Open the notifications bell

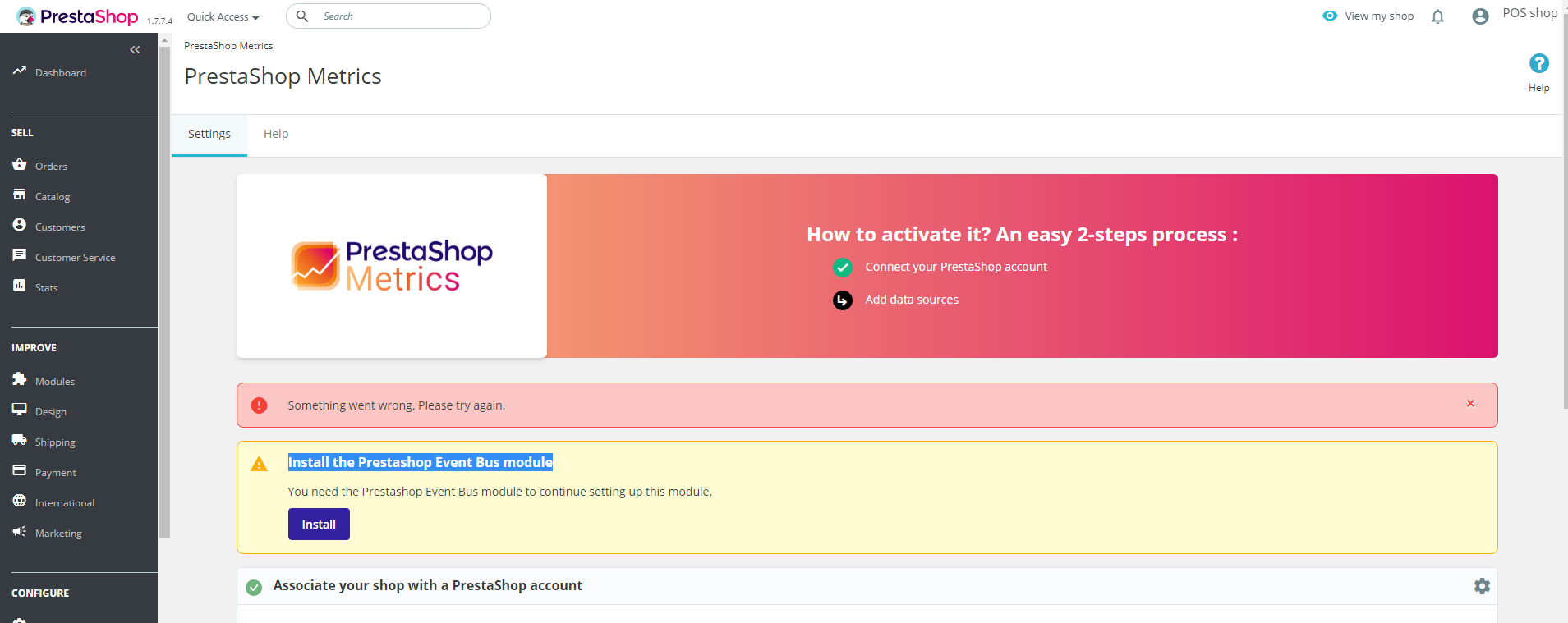(x=1437, y=16)
